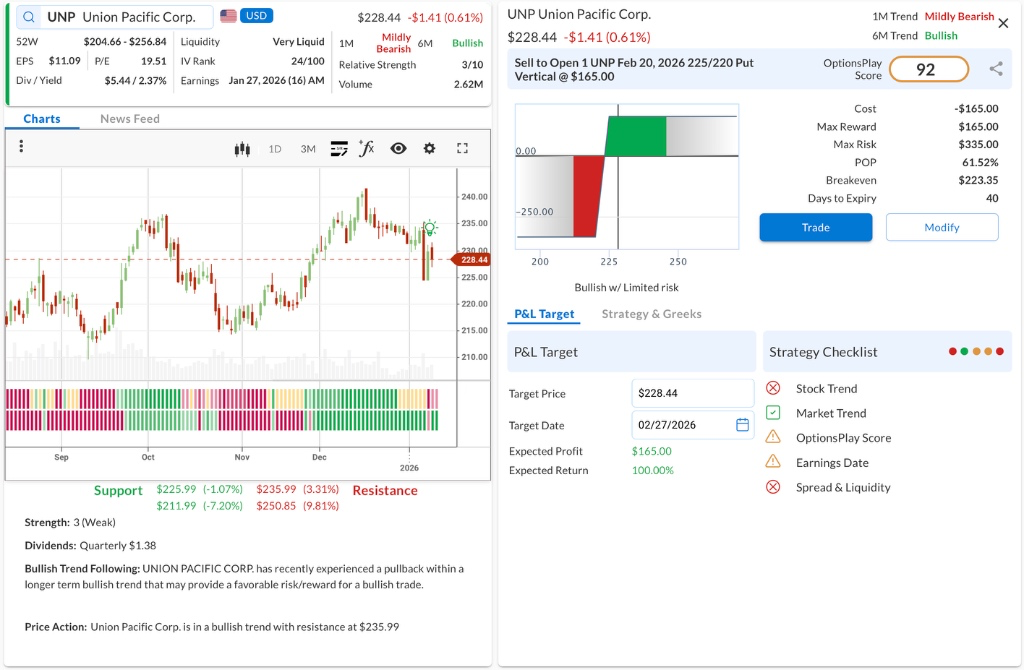
Task: Click the Trade button
Action: [815, 227]
